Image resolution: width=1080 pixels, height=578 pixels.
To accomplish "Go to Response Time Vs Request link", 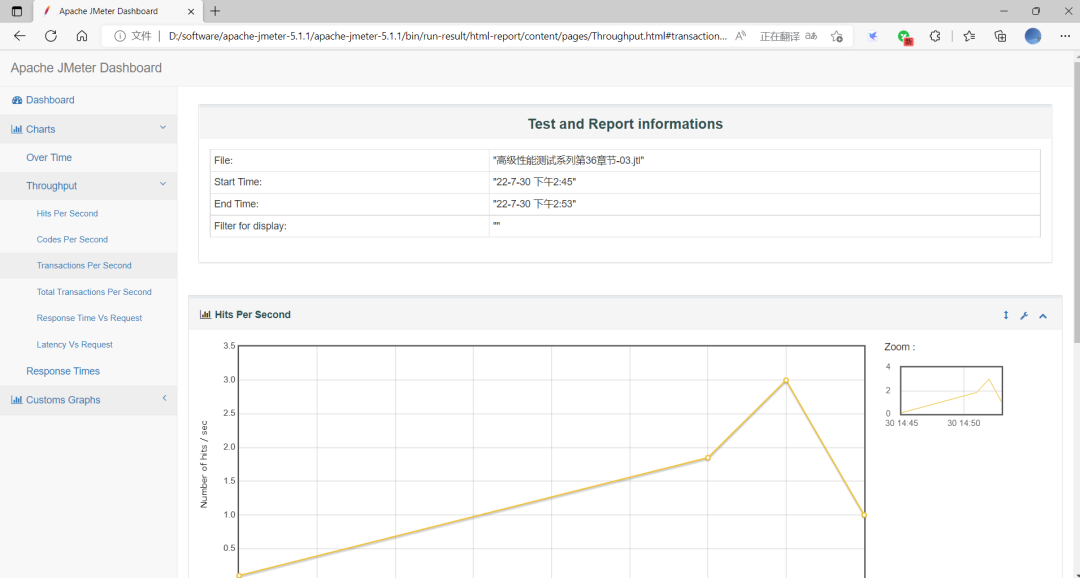I will click(x=90, y=318).
